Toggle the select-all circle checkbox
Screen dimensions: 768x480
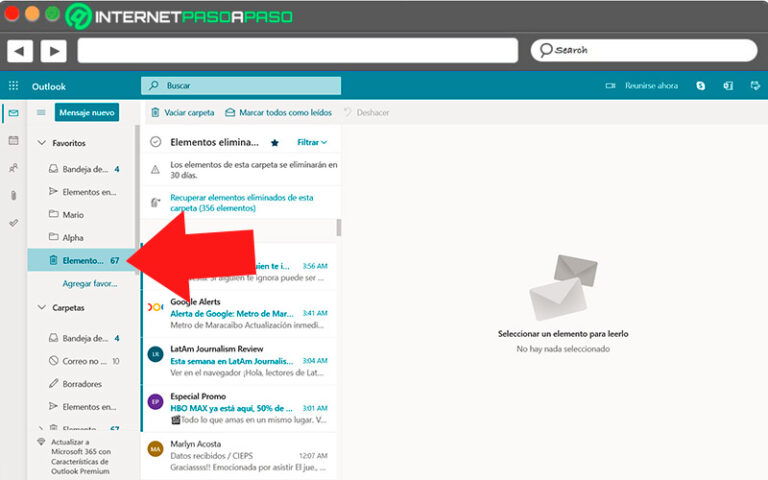(155, 142)
